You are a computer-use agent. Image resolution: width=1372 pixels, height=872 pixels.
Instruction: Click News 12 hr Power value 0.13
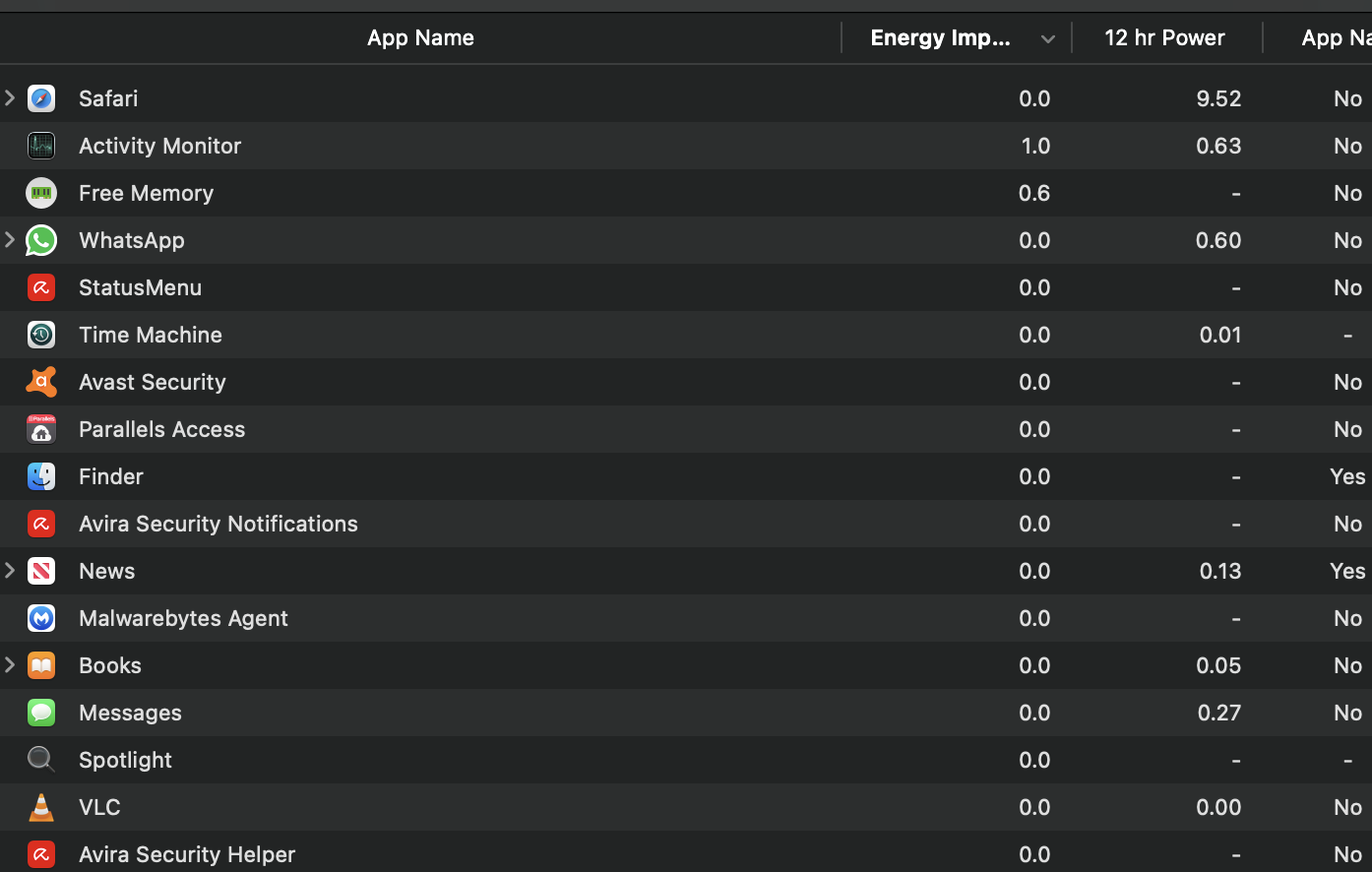1220,571
